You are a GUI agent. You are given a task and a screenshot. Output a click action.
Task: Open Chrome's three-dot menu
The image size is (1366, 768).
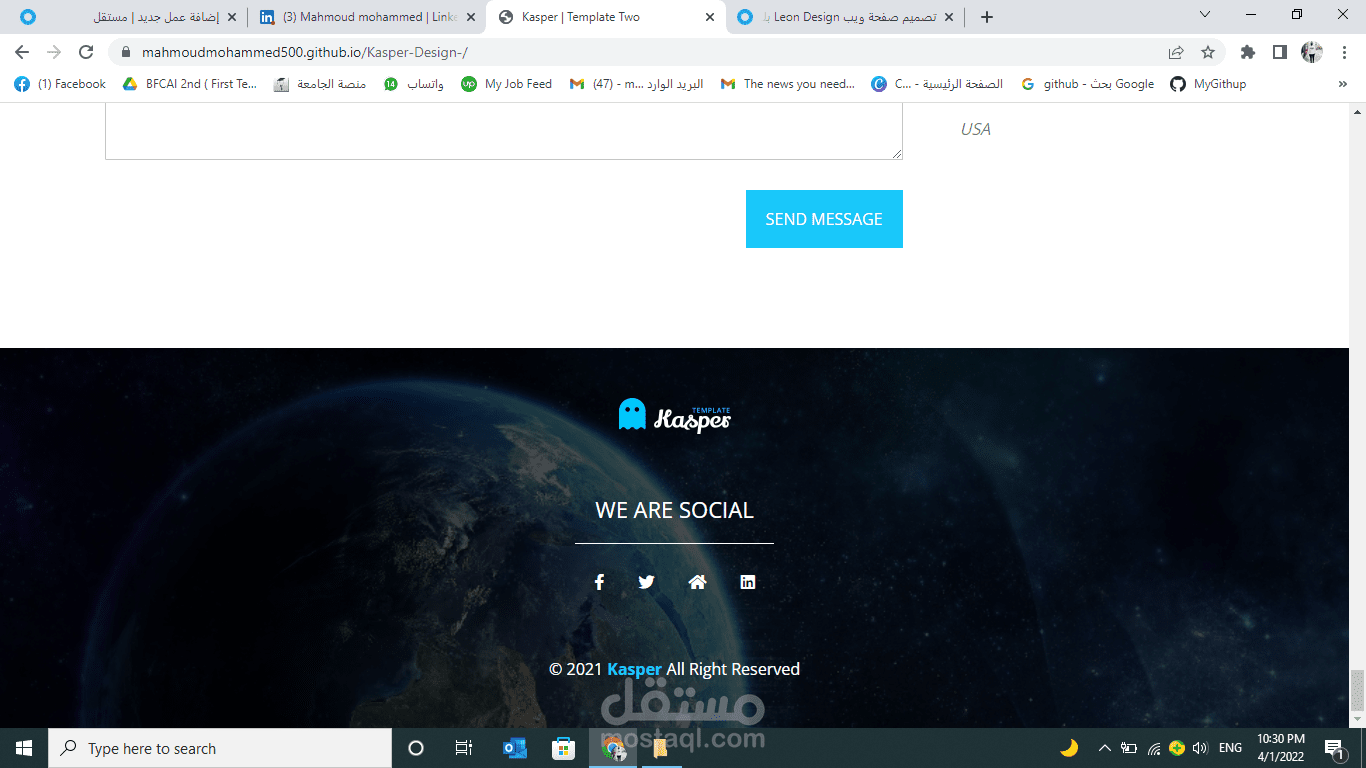point(1344,53)
